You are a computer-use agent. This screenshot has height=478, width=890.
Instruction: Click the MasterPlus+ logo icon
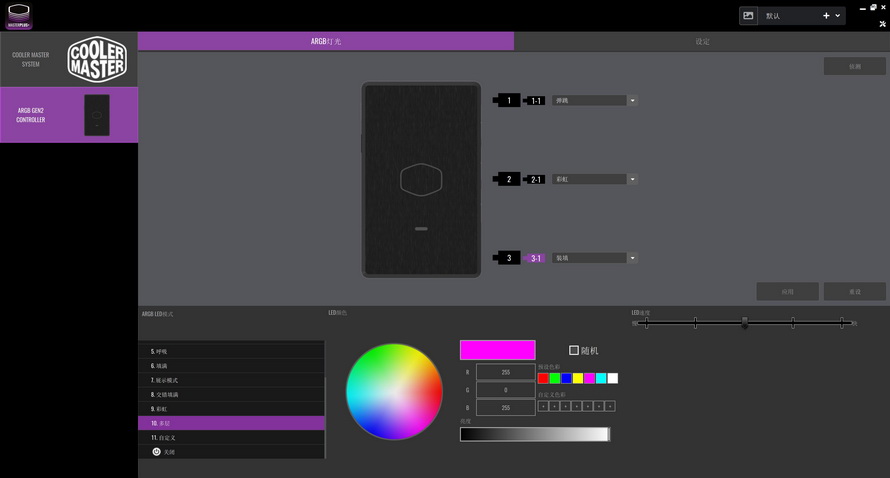[18, 15]
